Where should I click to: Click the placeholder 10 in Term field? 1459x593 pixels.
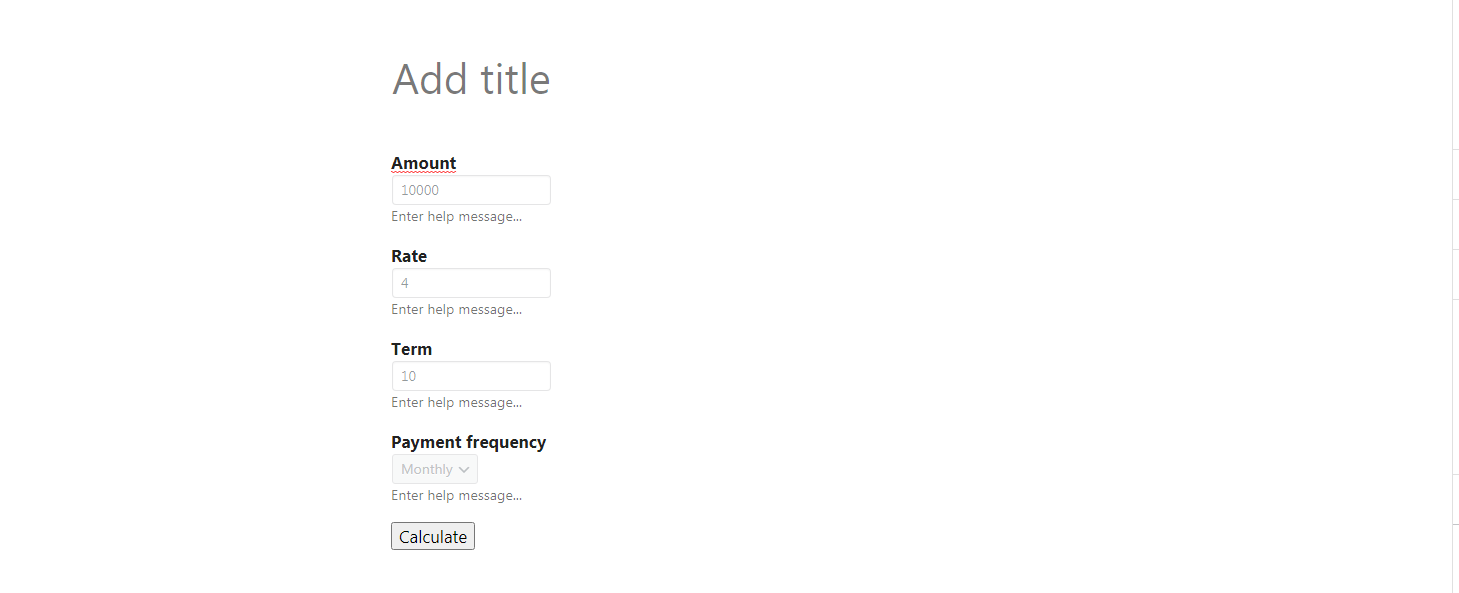pos(408,376)
